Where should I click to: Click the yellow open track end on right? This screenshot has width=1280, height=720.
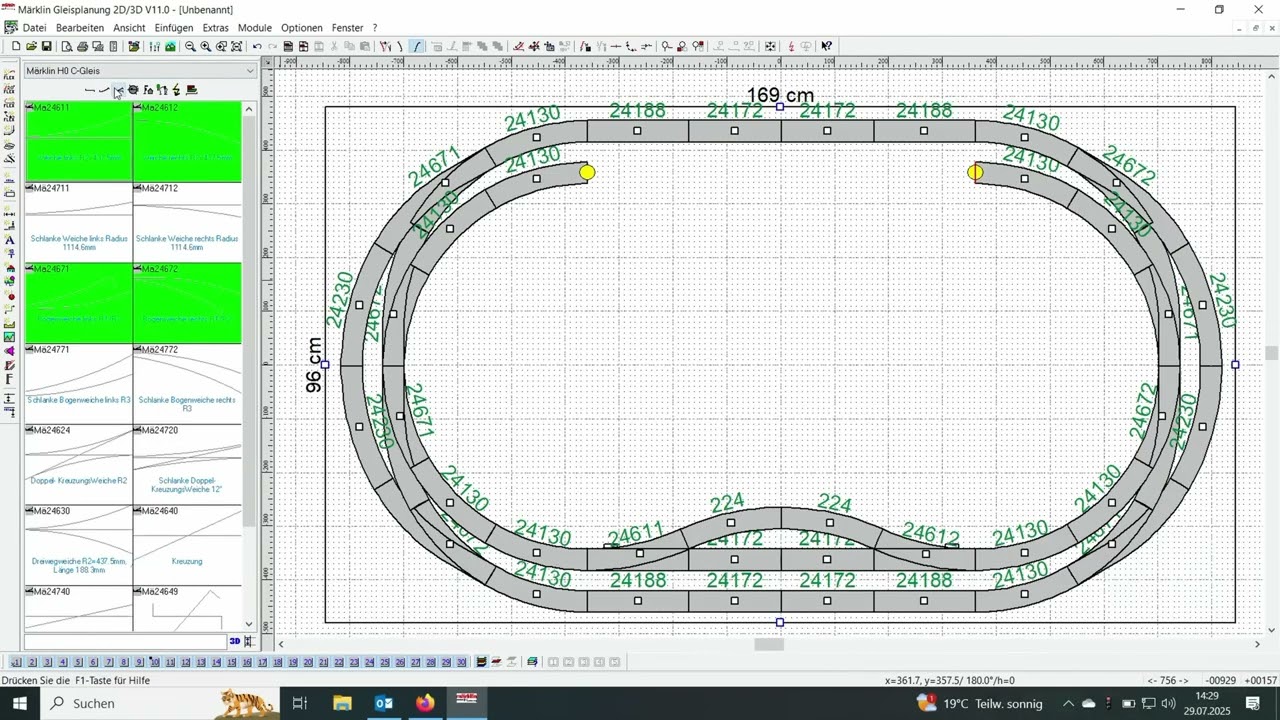[x=975, y=172]
